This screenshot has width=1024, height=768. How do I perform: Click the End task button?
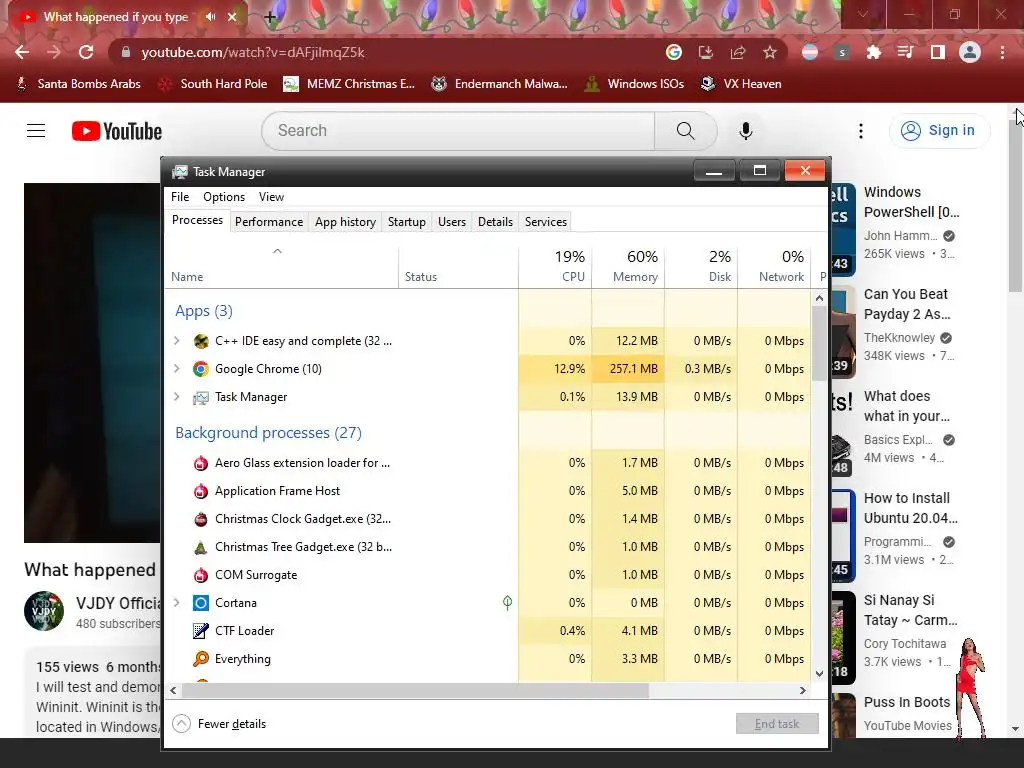click(x=777, y=724)
